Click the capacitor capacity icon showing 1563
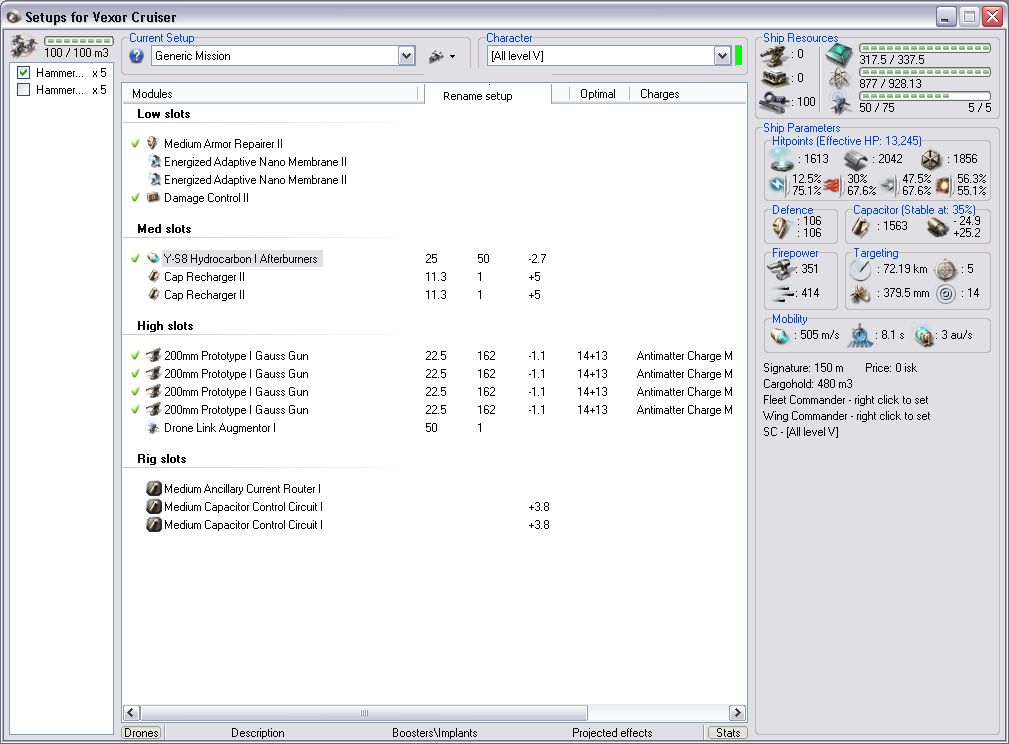Screen dimensions: 1009x744 click(x=860, y=227)
